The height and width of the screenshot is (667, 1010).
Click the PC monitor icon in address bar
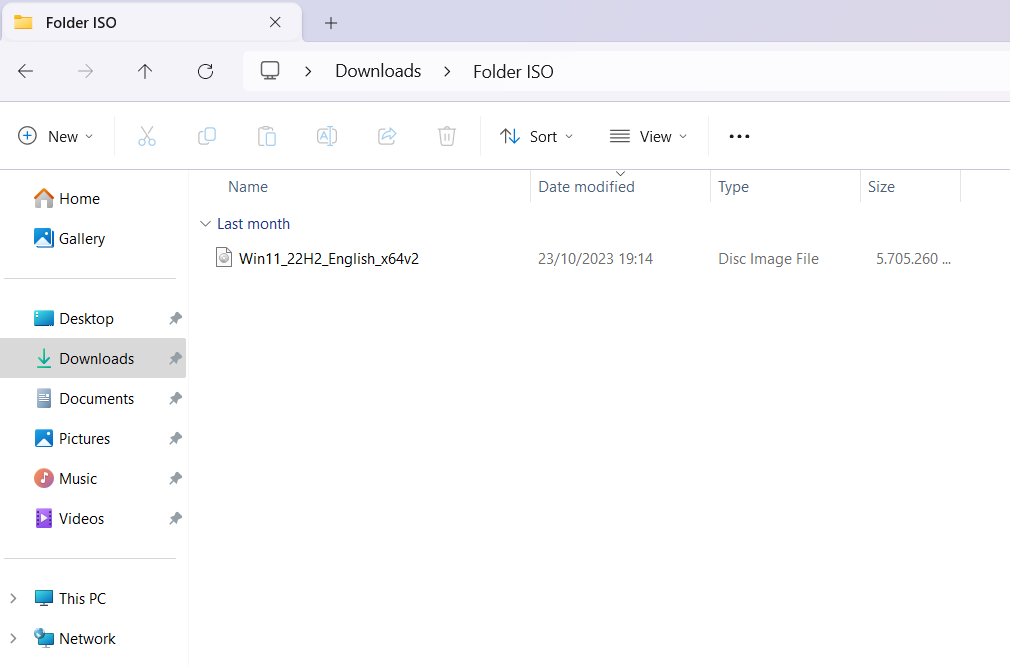click(x=270, y=71)
